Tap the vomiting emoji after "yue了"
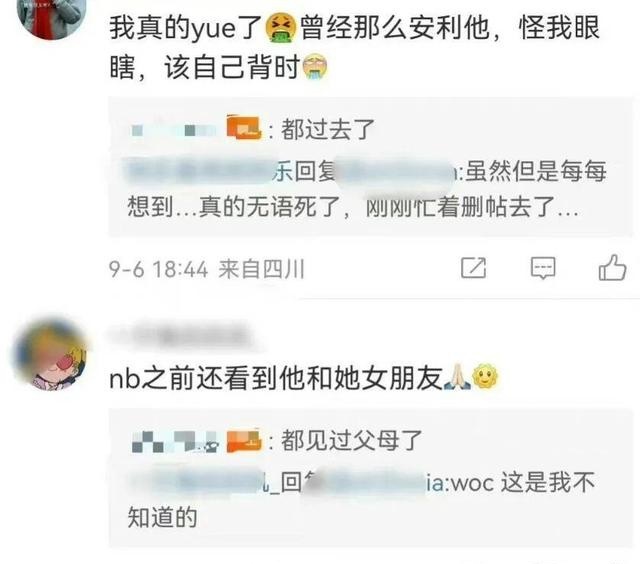 point(281,28)
